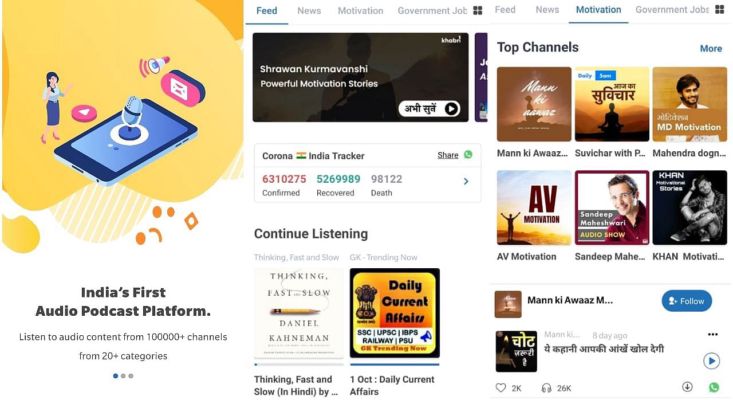
Task: Like the post with heart icon
Action: point(501,387)
